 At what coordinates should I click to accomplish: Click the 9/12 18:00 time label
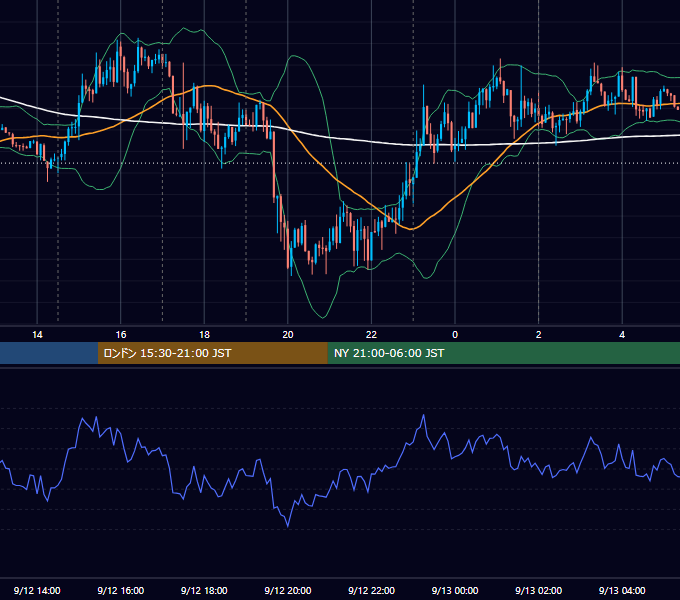point(204,590)
